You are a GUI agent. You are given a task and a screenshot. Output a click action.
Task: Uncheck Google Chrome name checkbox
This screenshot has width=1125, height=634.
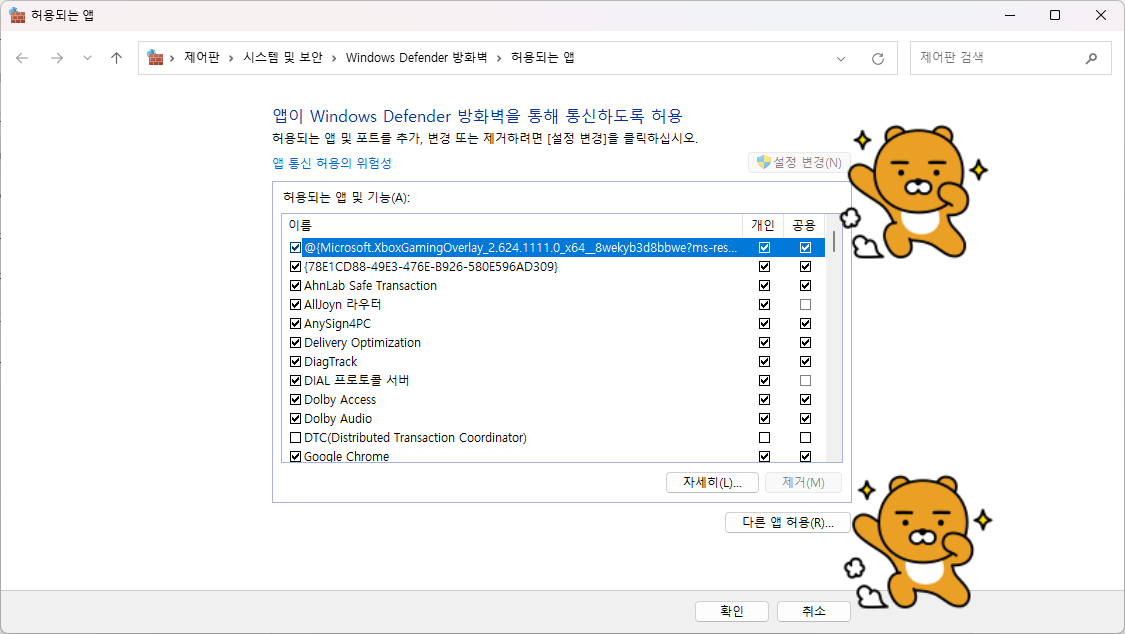coord(295,456)
